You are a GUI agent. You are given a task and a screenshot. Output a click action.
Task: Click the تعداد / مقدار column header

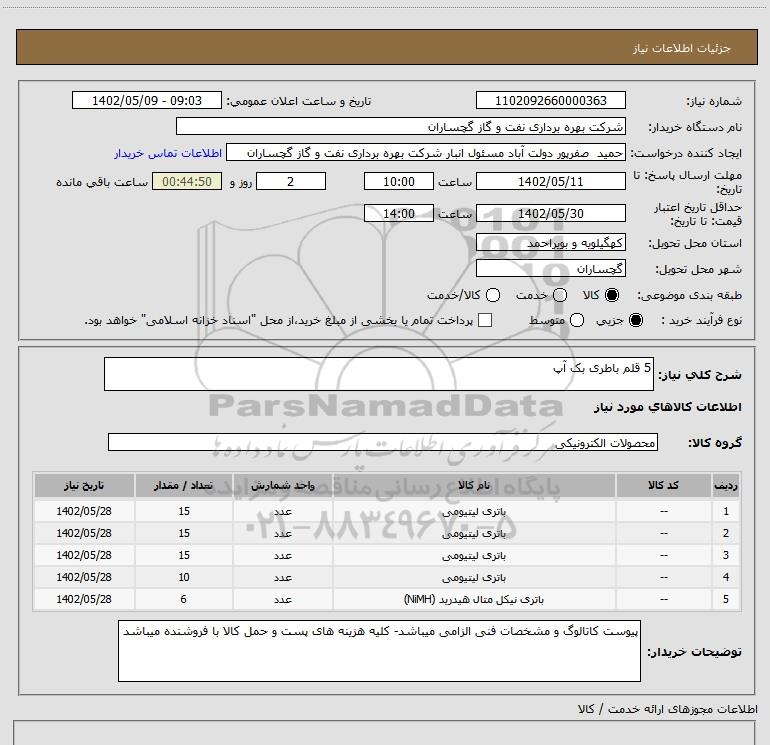184,486
